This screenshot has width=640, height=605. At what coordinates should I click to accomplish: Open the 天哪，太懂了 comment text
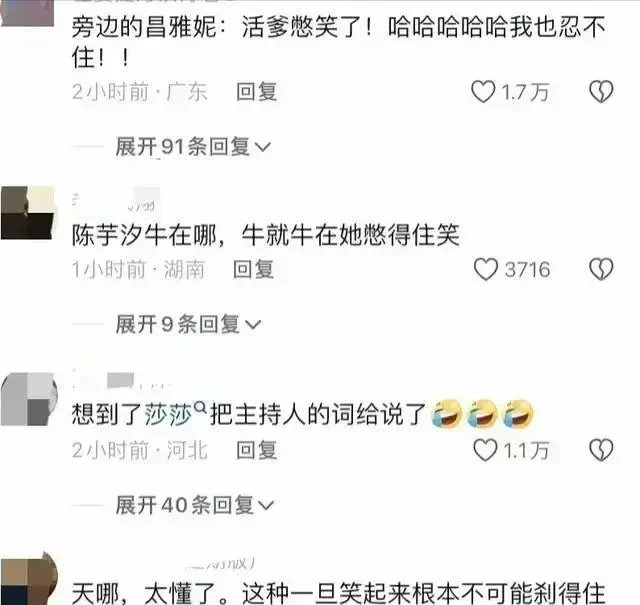(338, 594)
